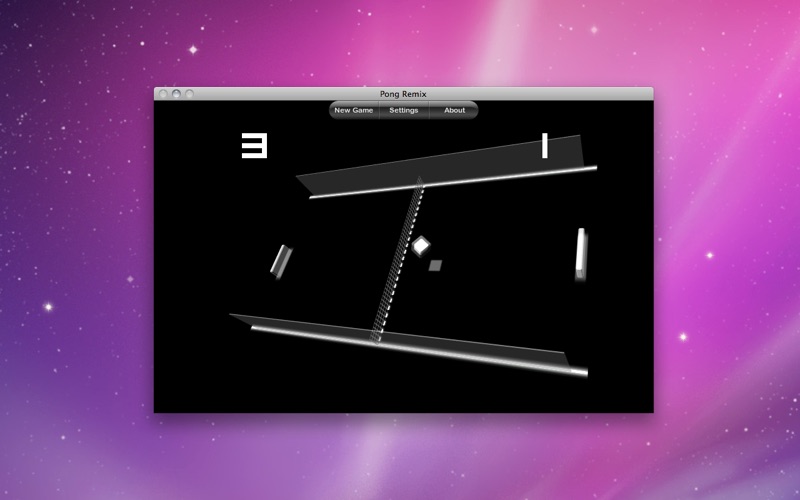Show the About information

pyautogui.click(x=454, y=110)
